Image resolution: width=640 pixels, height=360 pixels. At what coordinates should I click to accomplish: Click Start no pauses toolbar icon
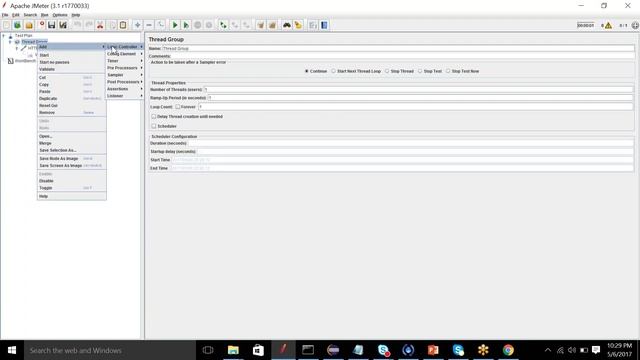click(186, 25)
